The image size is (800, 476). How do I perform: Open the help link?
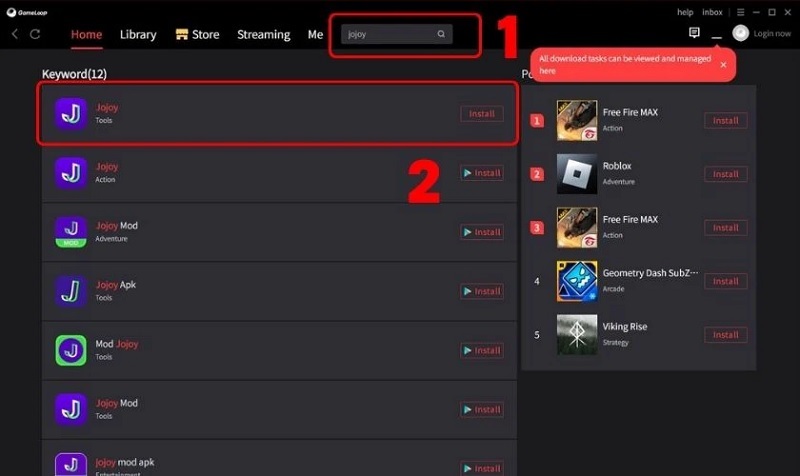[x=685, y=12]
